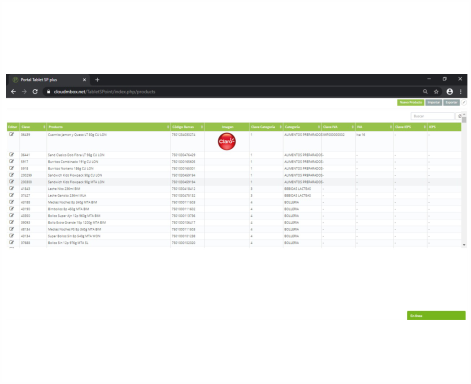The image size is (471, 384).
Task: Sort table by Categoría column
Action: point(302,127)
